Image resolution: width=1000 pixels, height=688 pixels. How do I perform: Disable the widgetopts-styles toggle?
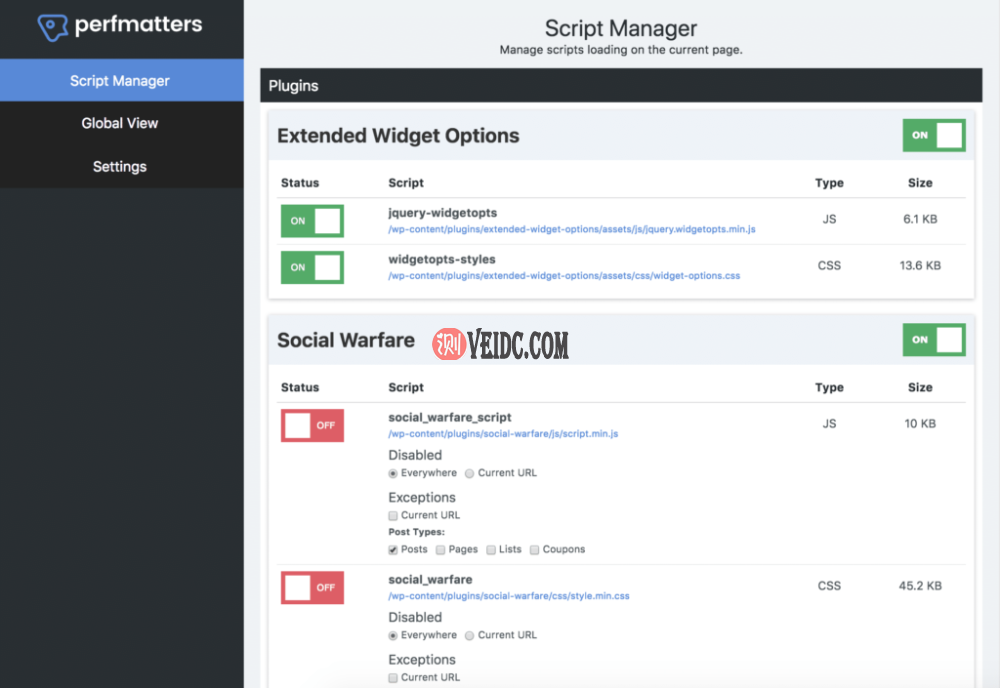(x=312, y=267)
